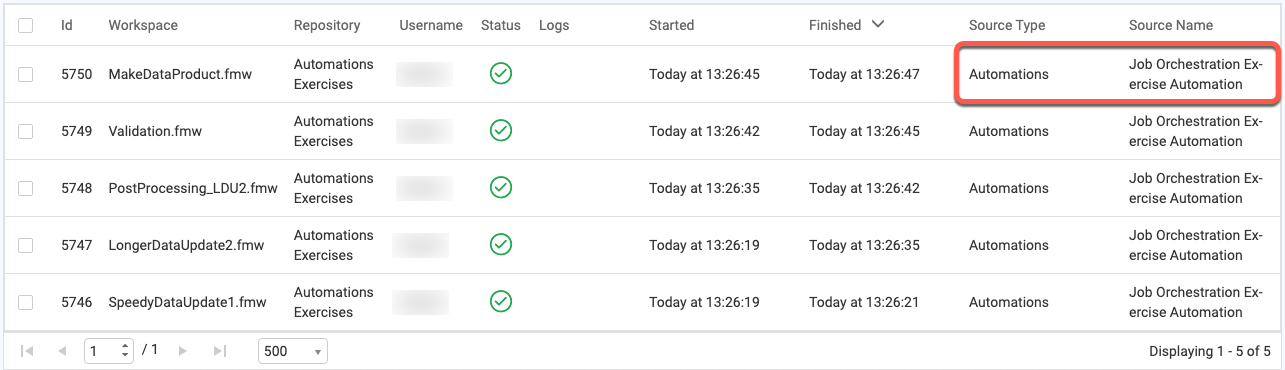Sort by Finished column arrow
This screenshot has width=1285, height=370.
878,24
